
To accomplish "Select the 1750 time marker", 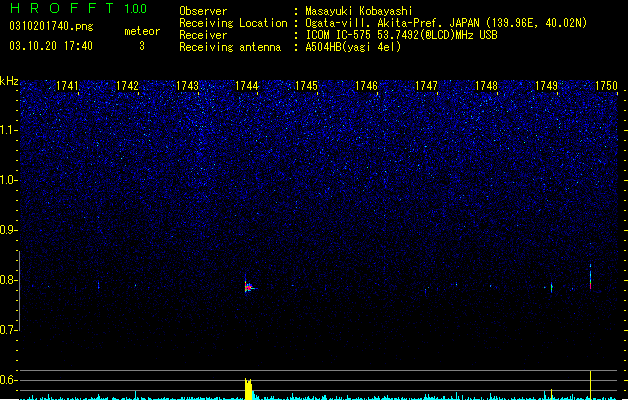I will 606,86.
